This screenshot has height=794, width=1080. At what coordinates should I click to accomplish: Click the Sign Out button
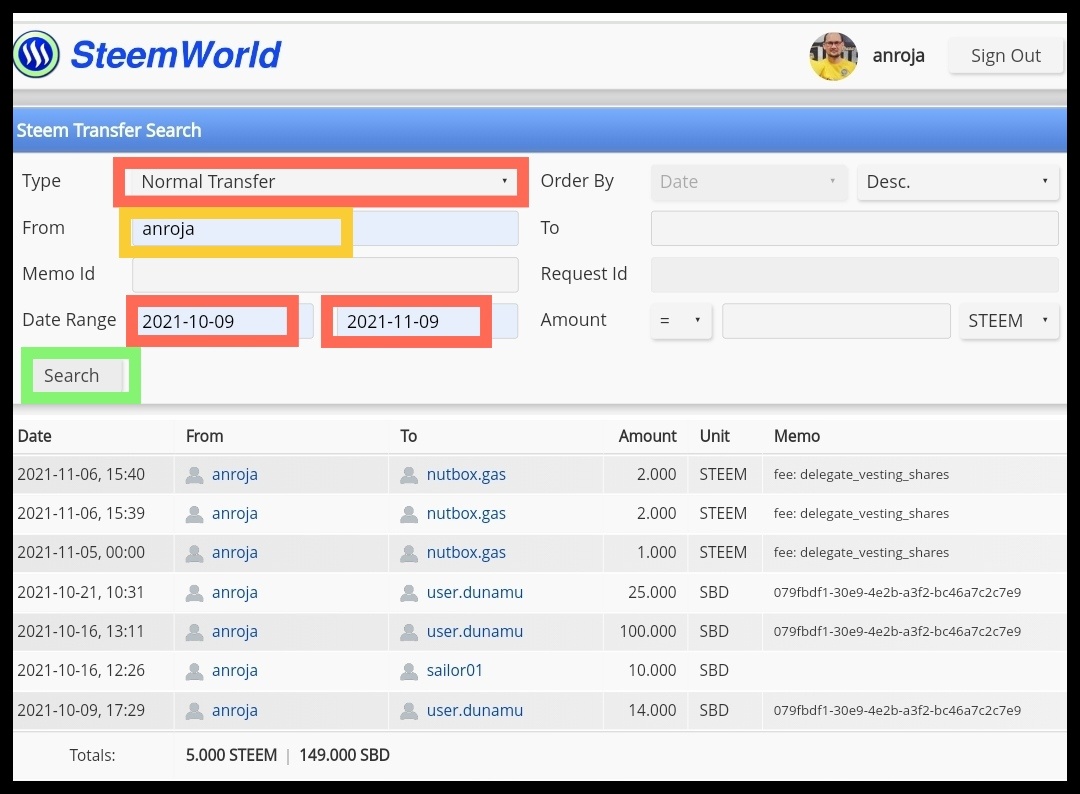[1006, 56]
